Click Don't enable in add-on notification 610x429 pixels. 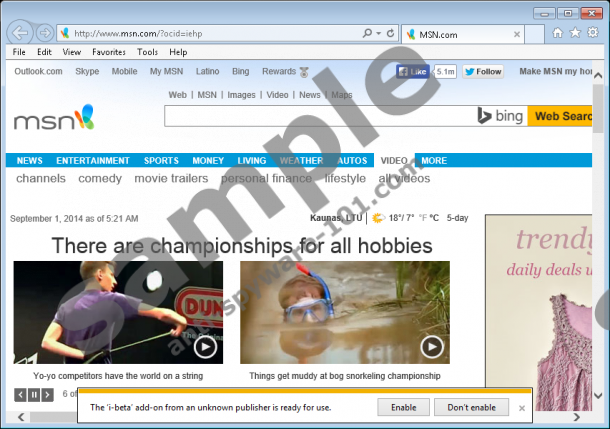(471, 407)
